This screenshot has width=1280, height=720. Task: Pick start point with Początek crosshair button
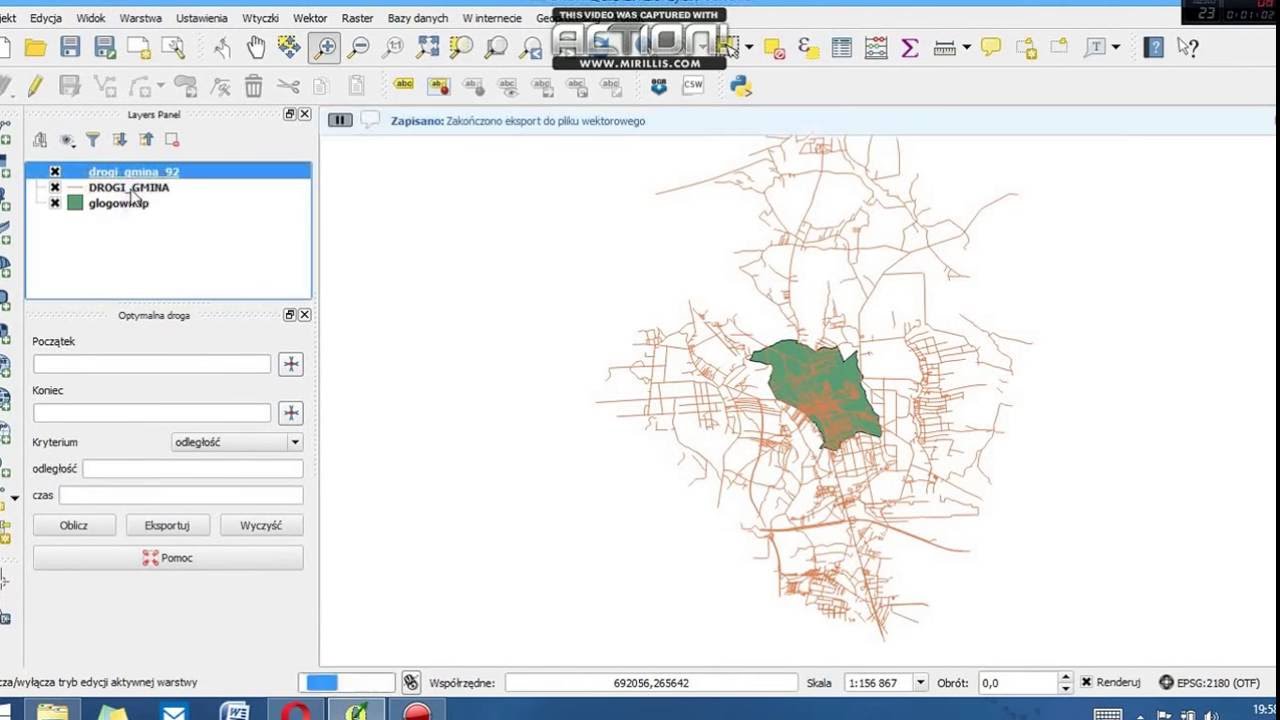click(291, 364)
